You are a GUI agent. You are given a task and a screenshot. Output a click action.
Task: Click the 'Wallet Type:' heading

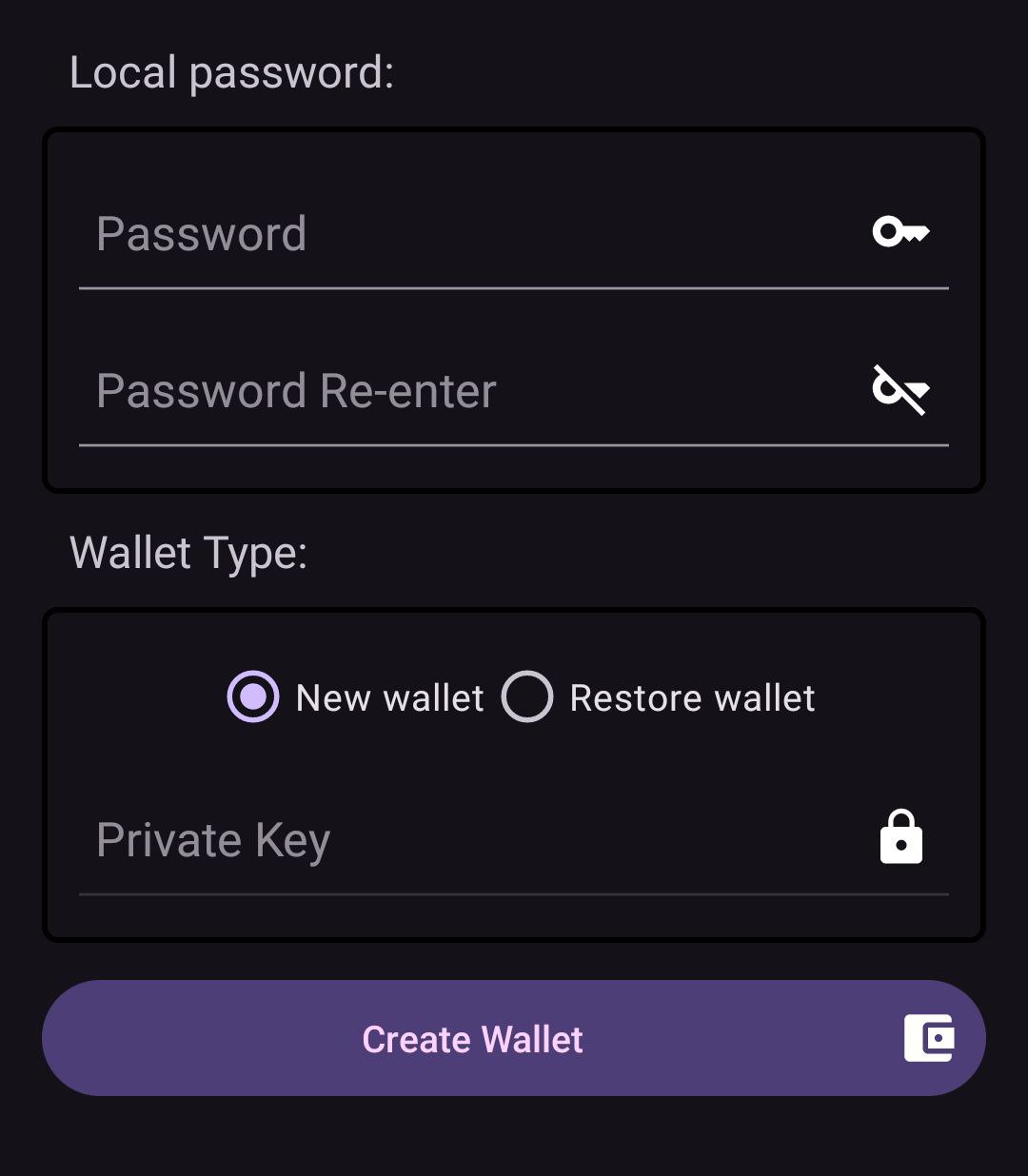coord(188,554)
